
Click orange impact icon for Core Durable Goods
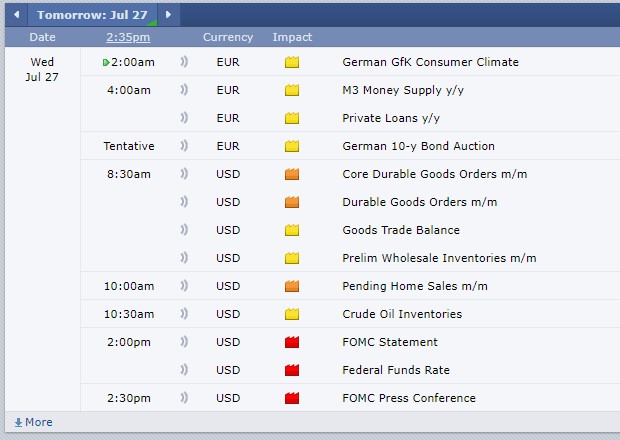(x=292, y=174)
